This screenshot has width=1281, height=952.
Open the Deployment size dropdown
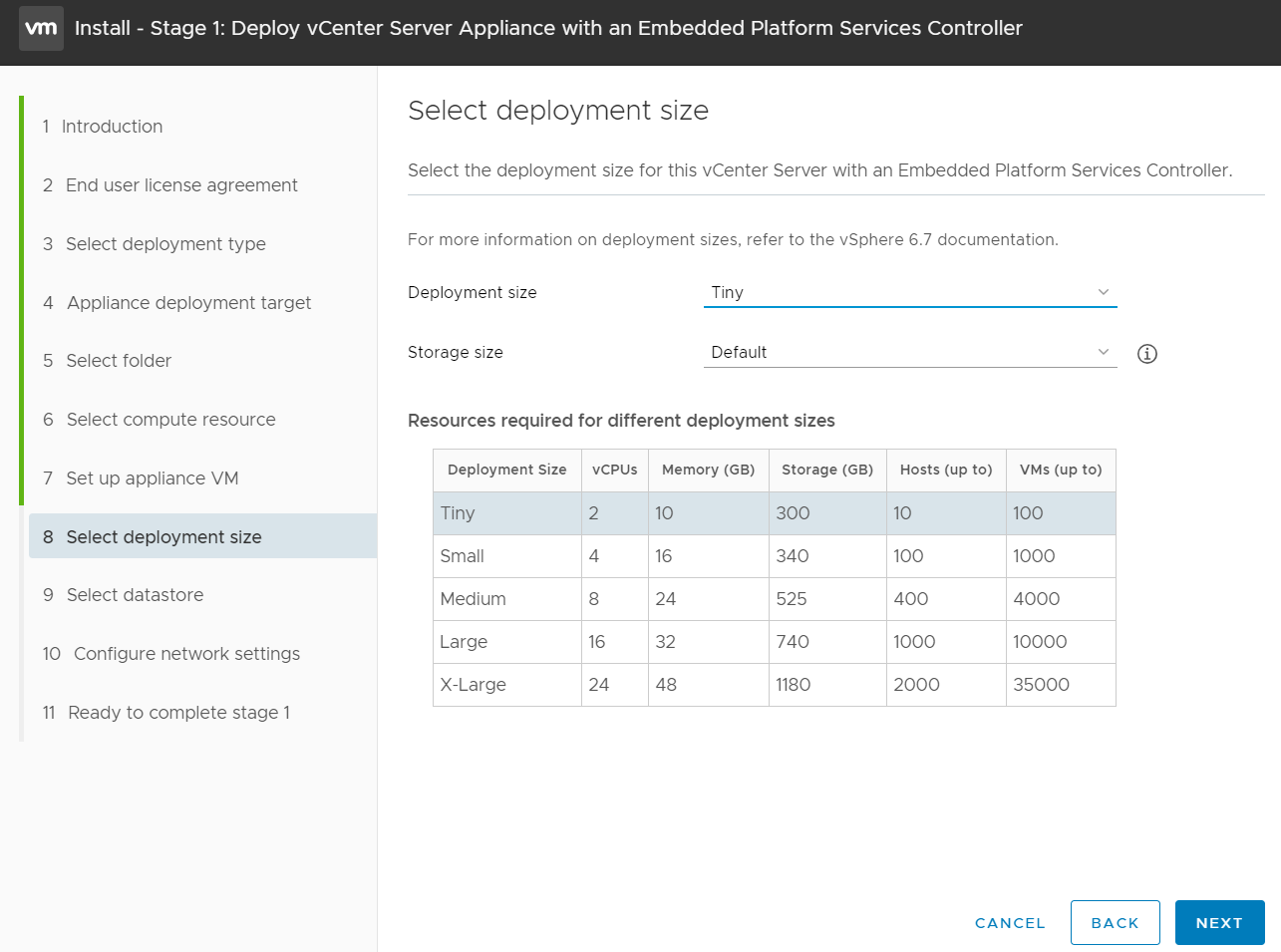pos(909,292)
